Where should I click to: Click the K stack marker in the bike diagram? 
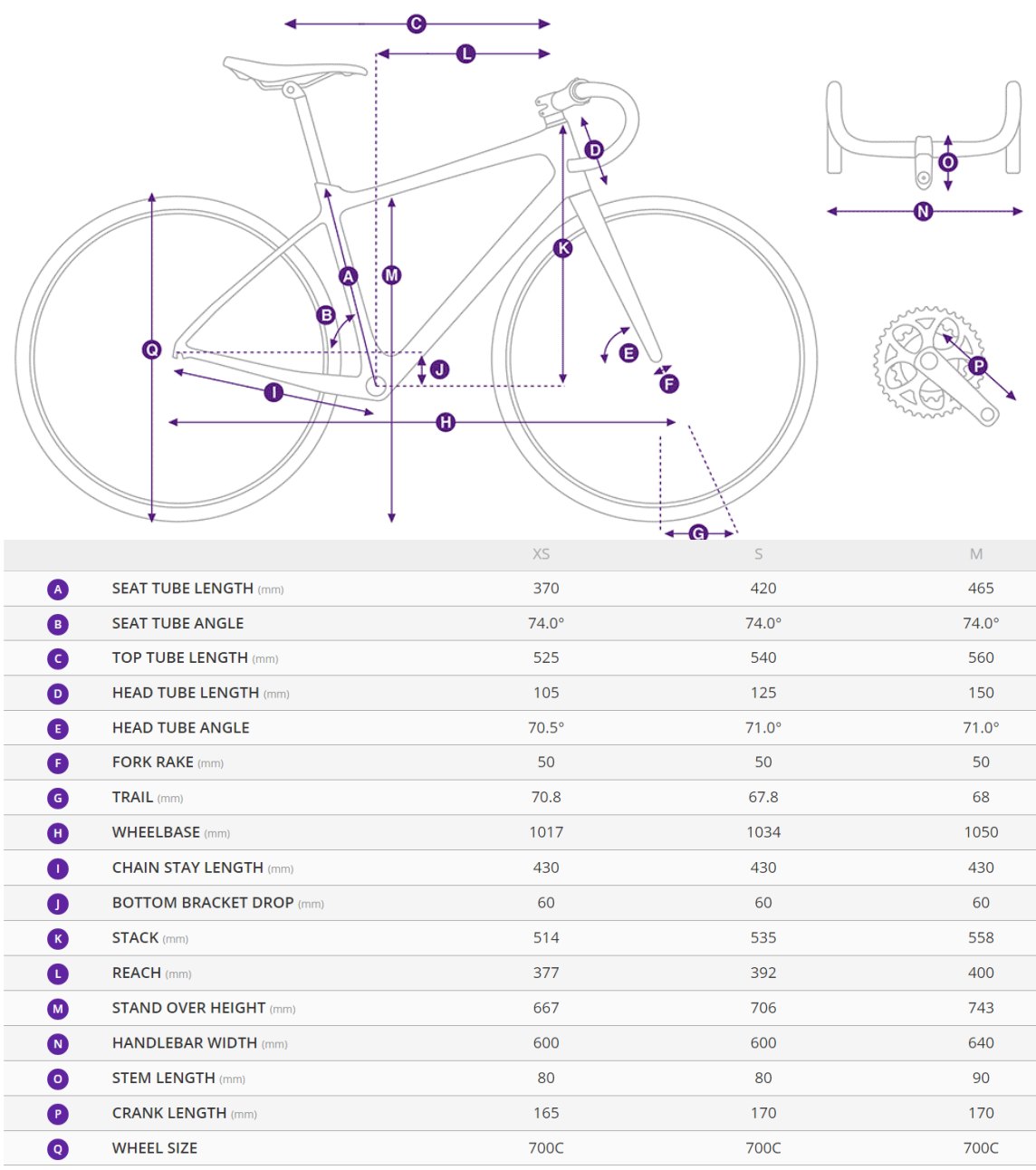562,248
